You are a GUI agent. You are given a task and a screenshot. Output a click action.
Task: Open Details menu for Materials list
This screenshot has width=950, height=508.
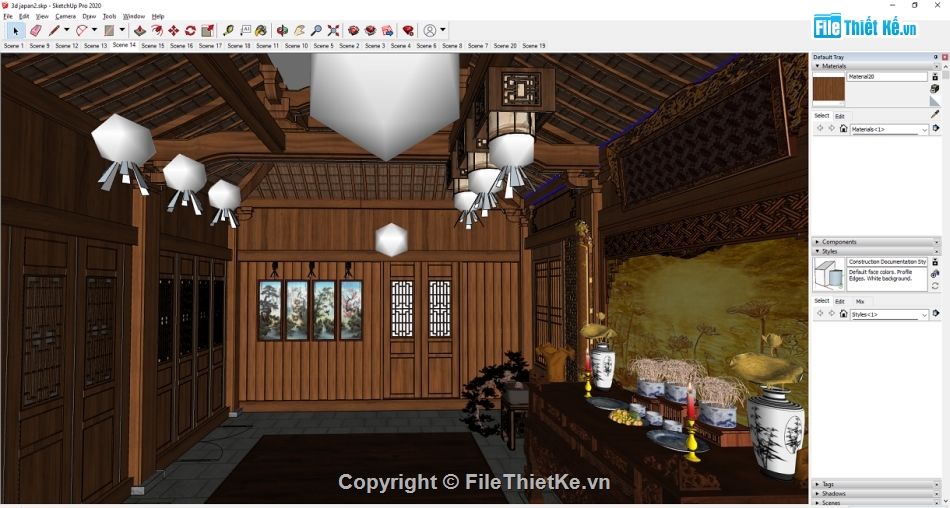tap(936, 129)
